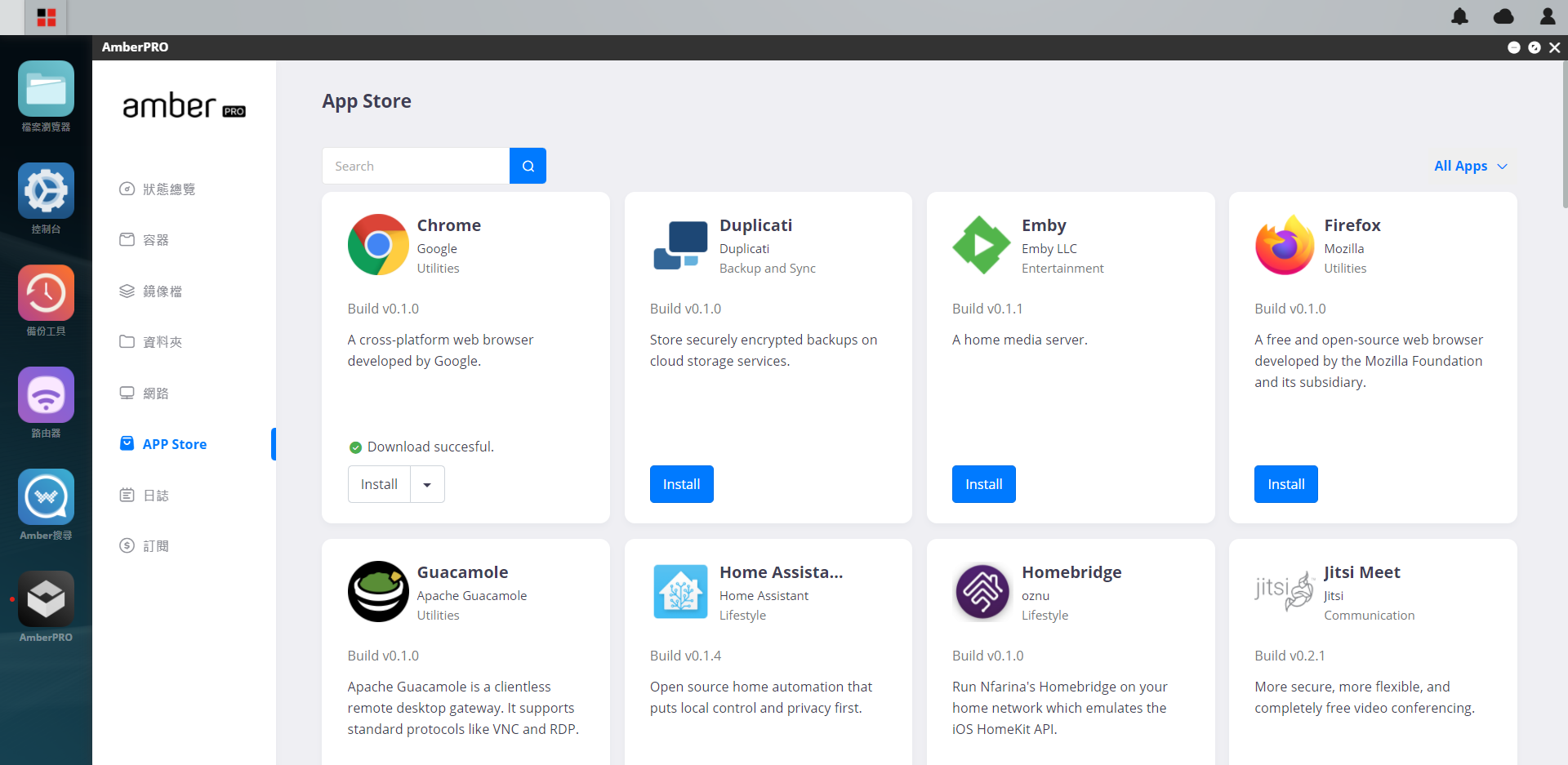Click the green download success checkmark
Screen dimensions: 1568x765
click(x=355, y=447)
